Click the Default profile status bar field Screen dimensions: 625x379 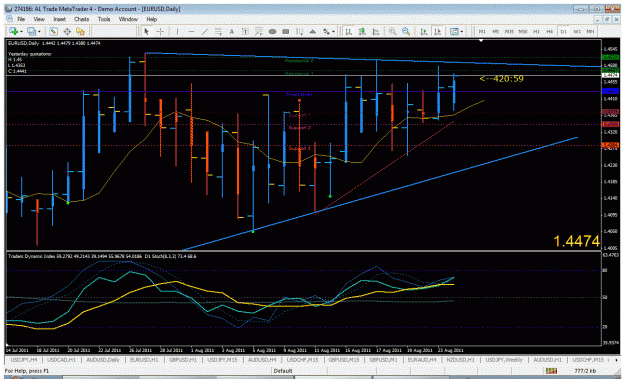(283, 371)
